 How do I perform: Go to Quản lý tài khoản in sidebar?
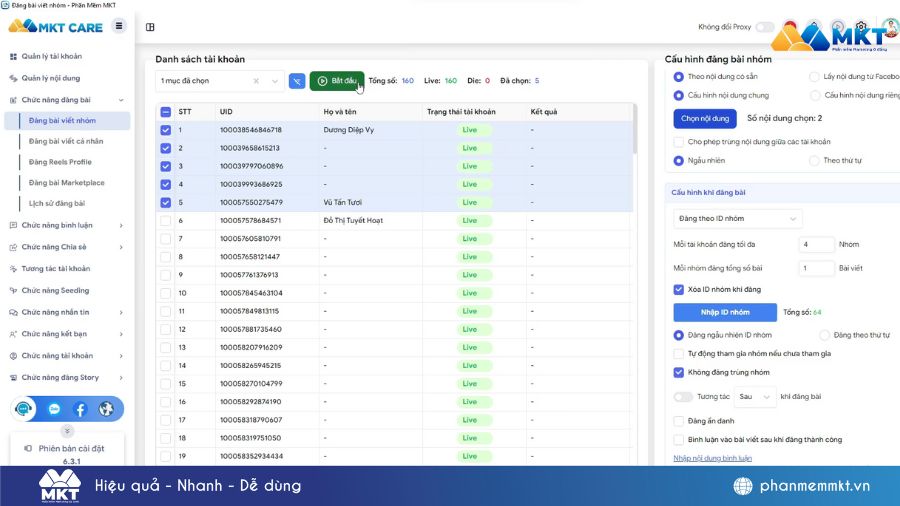coord(51,56)
